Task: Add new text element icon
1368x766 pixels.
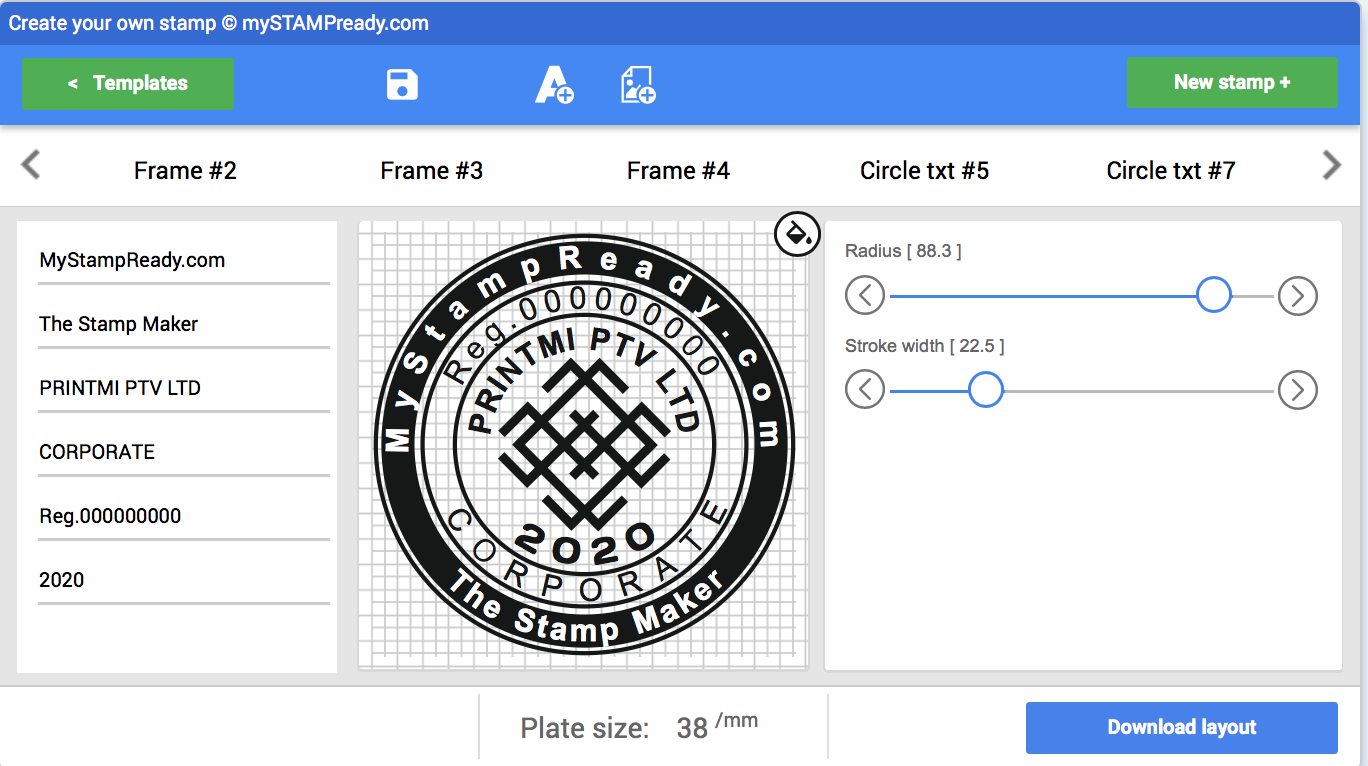Action: [554, 85]
